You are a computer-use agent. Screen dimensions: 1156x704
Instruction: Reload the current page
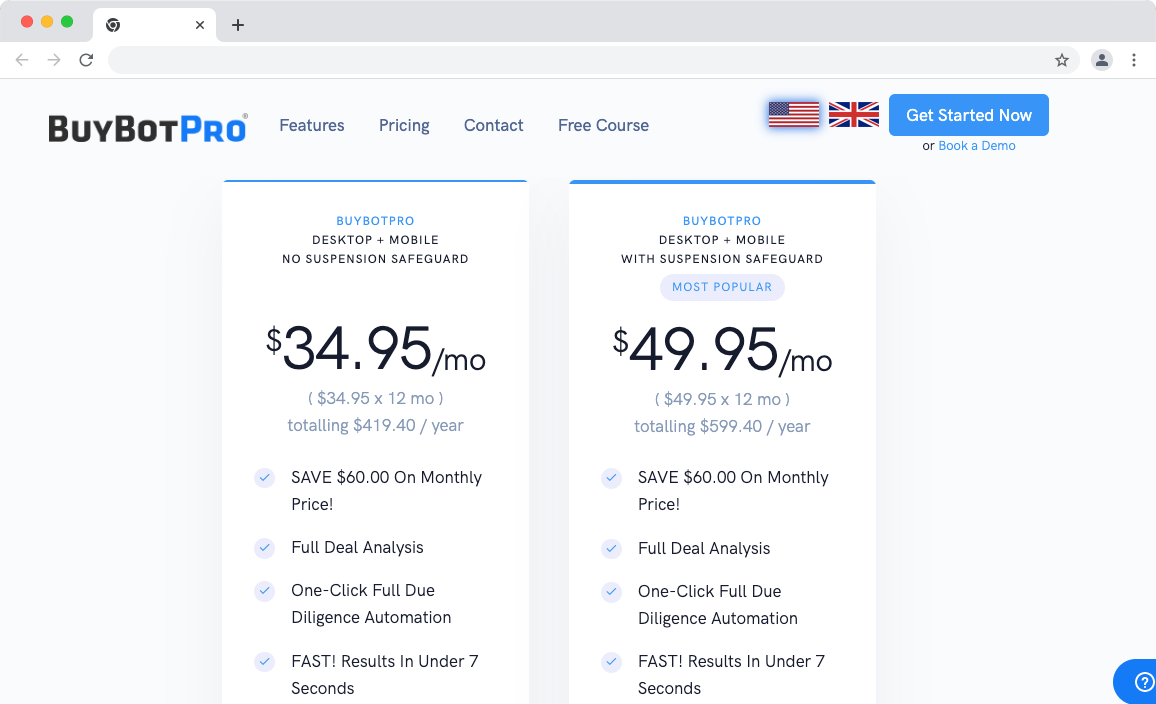(x=86, y=60)
